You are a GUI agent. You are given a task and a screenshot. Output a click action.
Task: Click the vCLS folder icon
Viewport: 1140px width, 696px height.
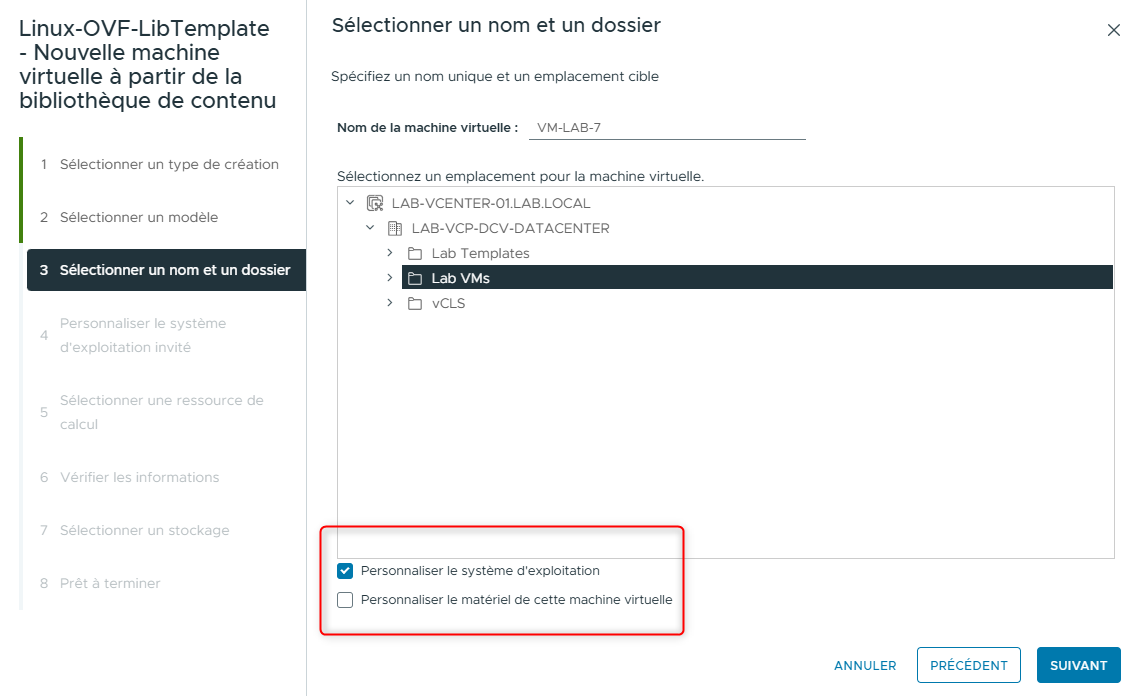tap(414, 303)
